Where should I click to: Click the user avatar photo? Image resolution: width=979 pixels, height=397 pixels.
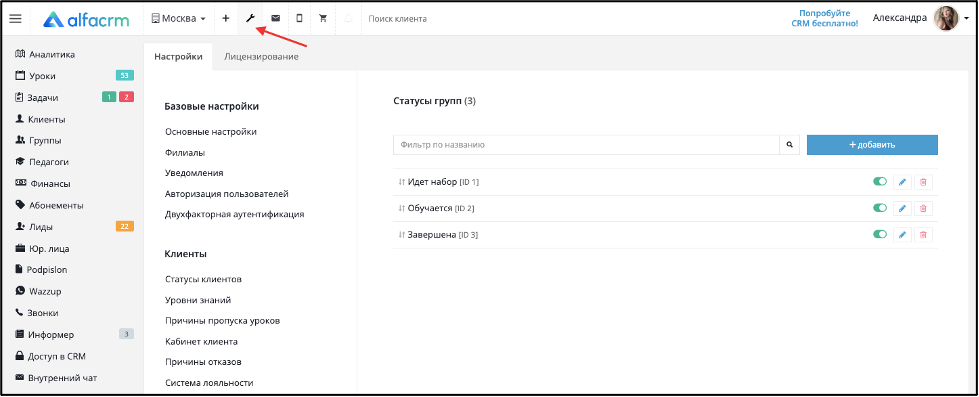click(x=945, y=19)
